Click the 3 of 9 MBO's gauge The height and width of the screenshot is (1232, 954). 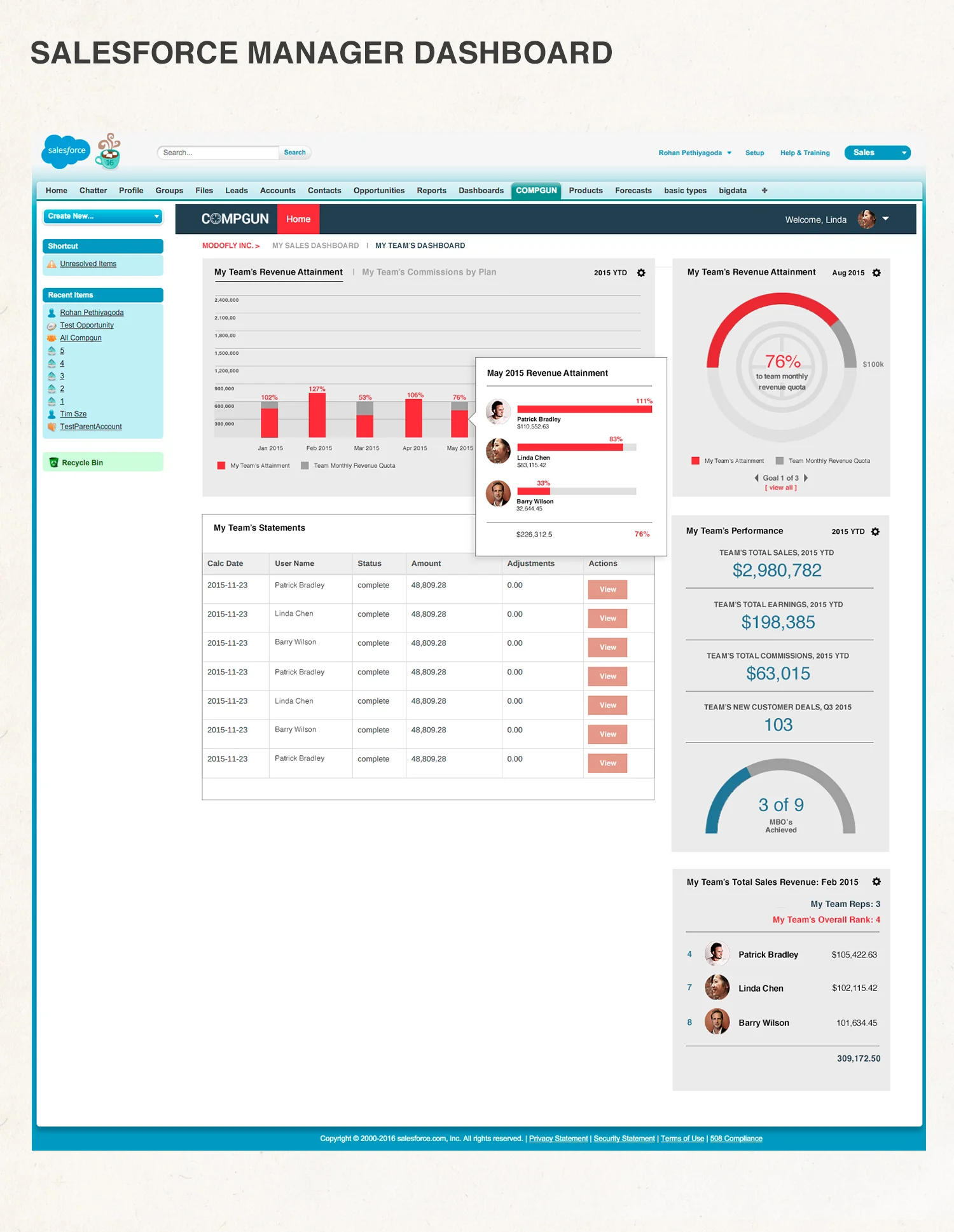(780, 797)
